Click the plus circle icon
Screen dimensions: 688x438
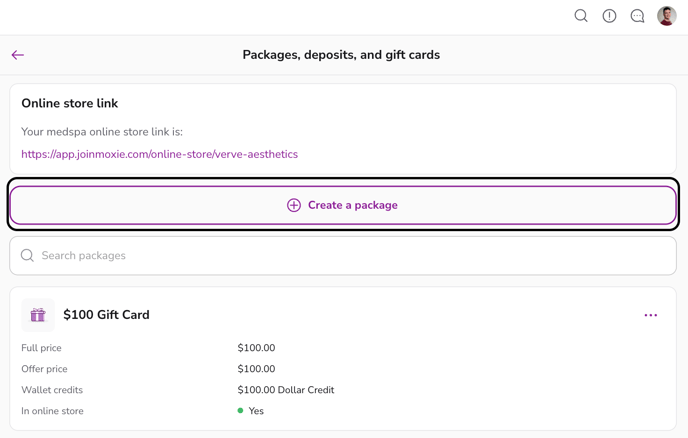point(294,205)
